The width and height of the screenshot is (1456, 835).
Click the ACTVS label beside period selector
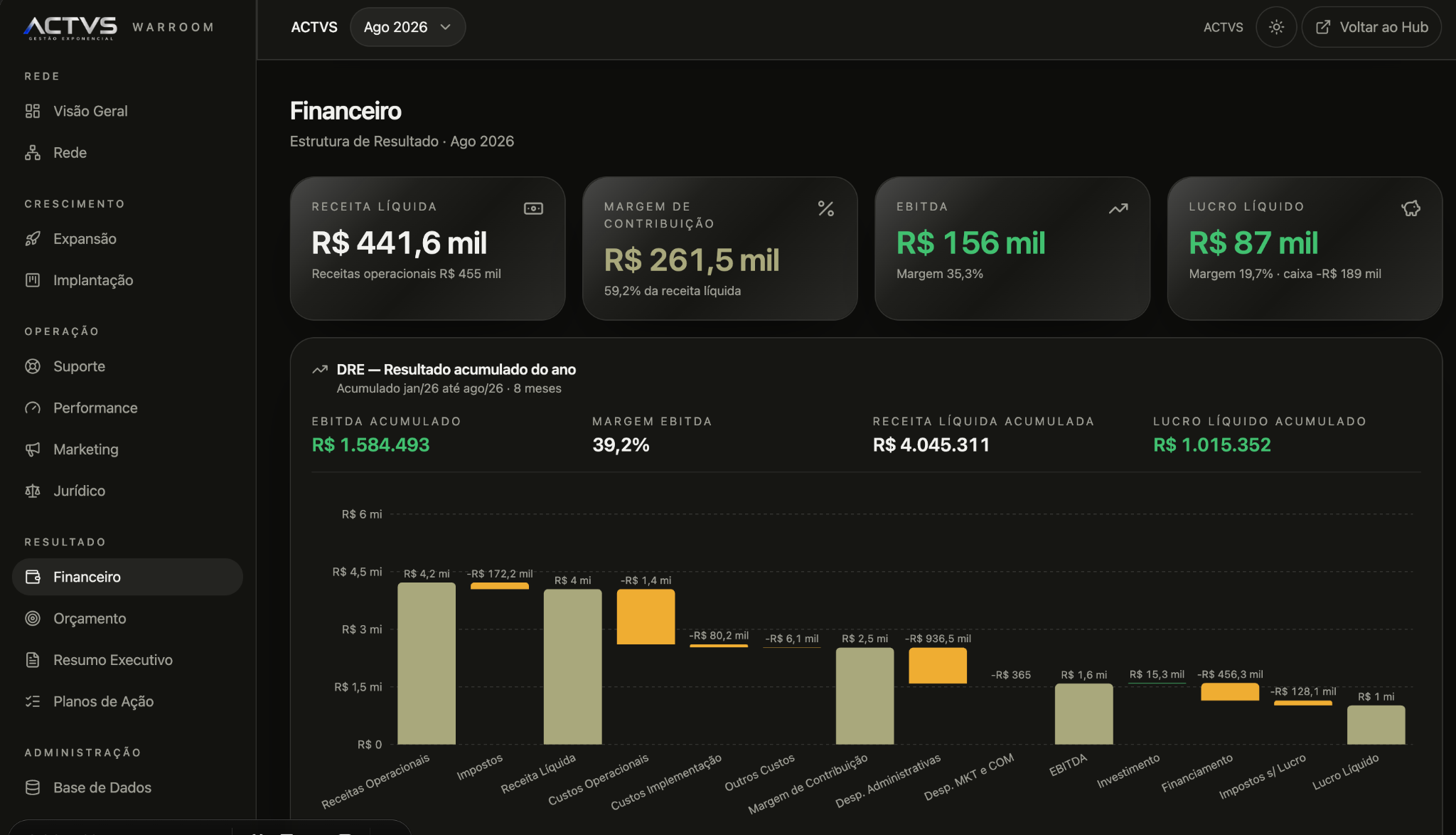[314, 27]
